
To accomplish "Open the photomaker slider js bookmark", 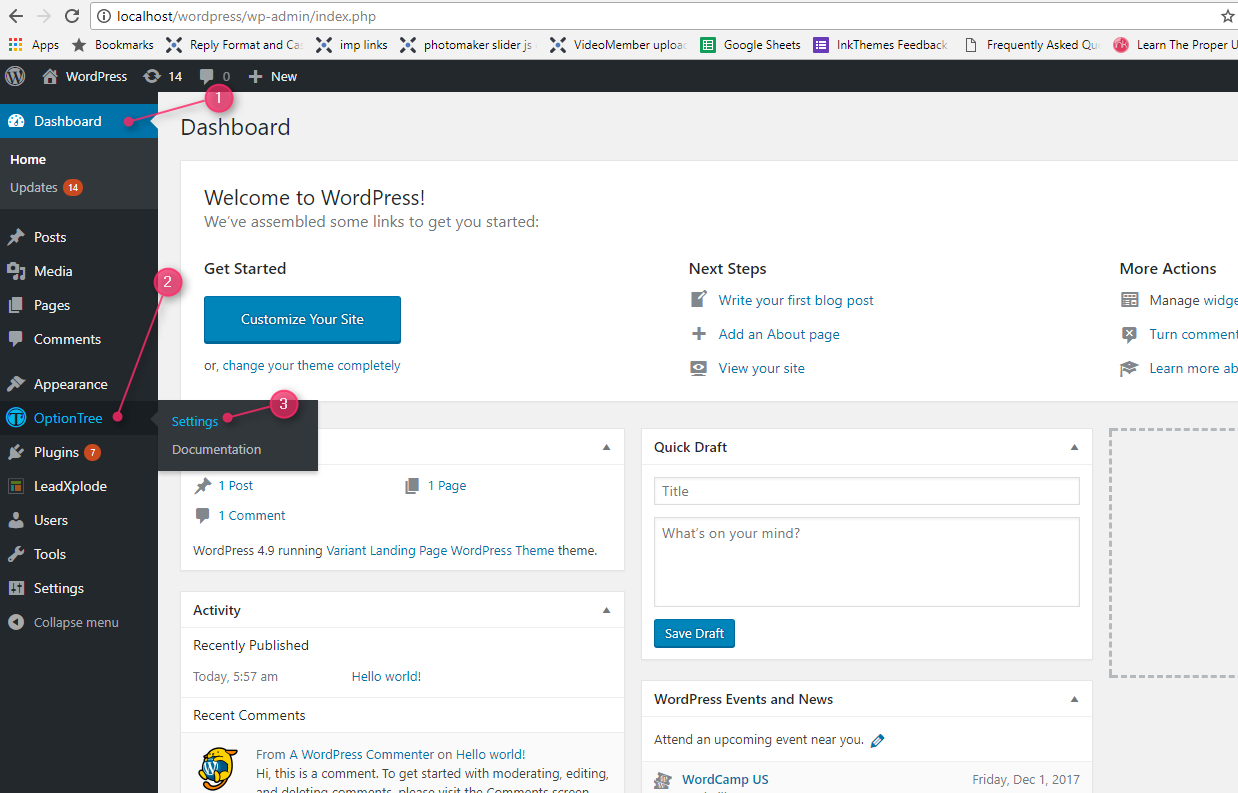I will (x=467, y=45).
